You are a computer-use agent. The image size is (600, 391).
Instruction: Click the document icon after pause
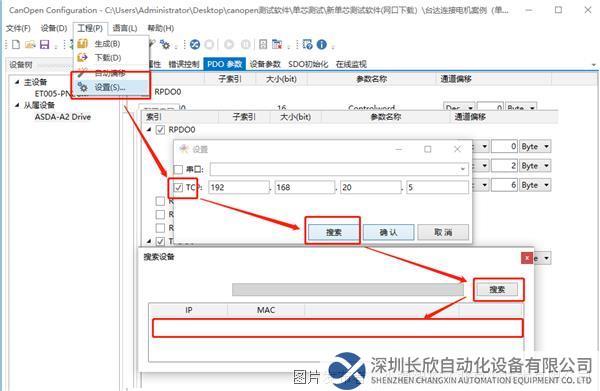tap(263, 44)
